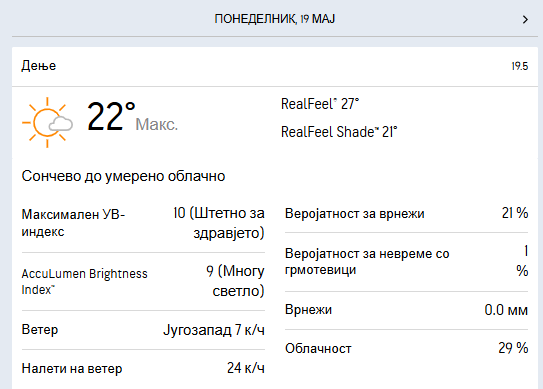This screenshot has width=543, height=389.
Task: Select the Дење section title
Action: [39, 66]
